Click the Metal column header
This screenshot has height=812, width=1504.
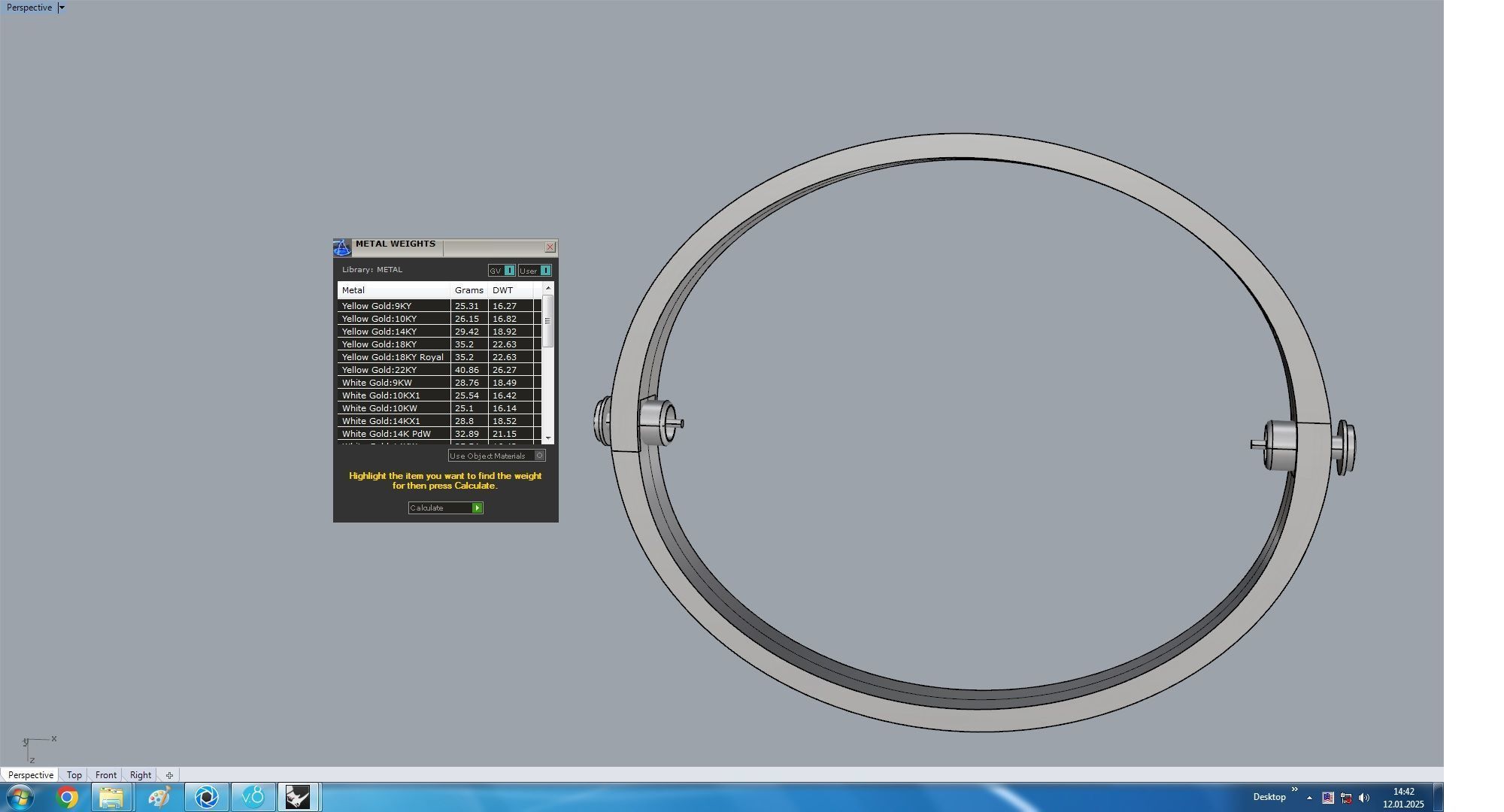[x=393, y=290]
